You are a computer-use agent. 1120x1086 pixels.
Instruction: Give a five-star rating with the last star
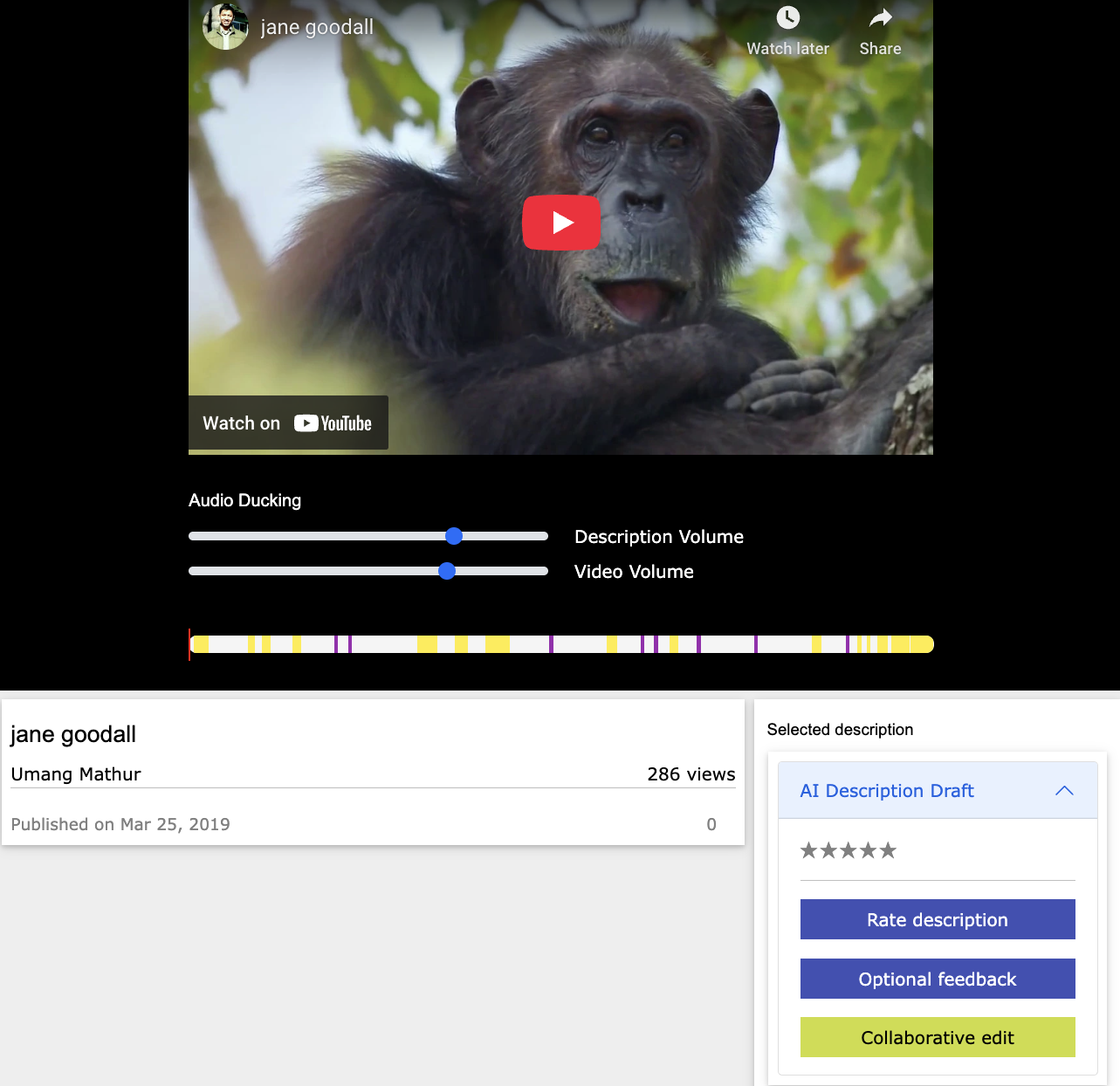(x=888, y=850)
